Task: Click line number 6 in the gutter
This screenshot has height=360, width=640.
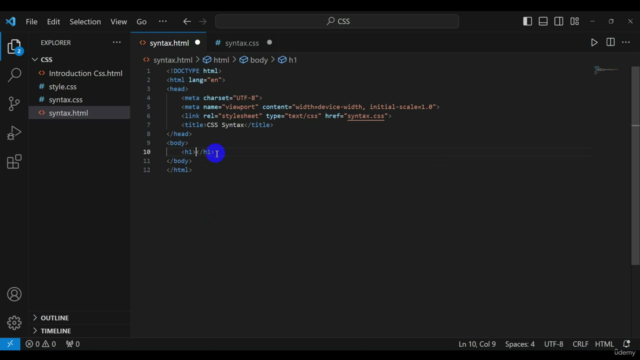Action: click(x=149, y=116)
